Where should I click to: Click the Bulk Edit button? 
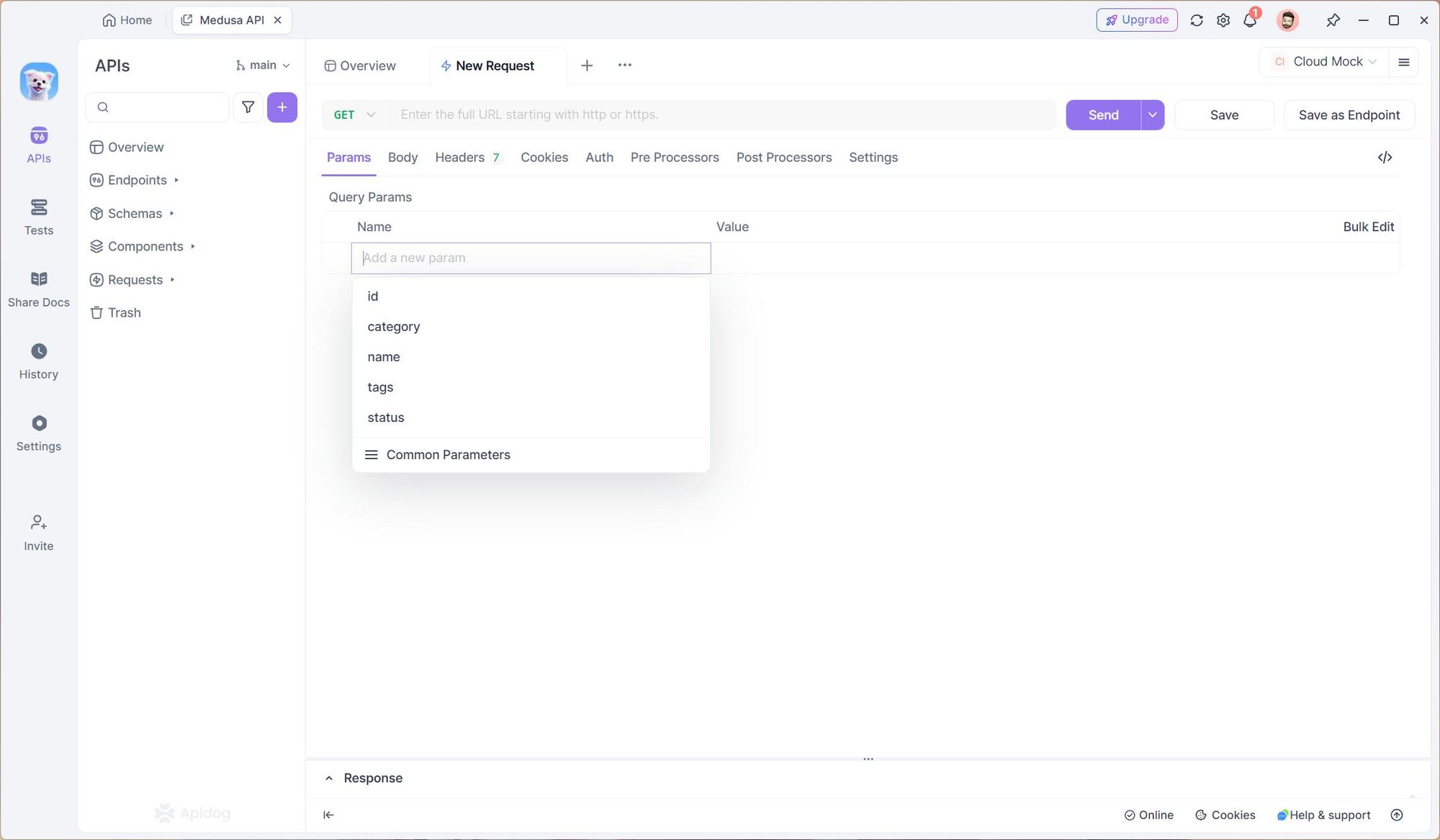1368,227
